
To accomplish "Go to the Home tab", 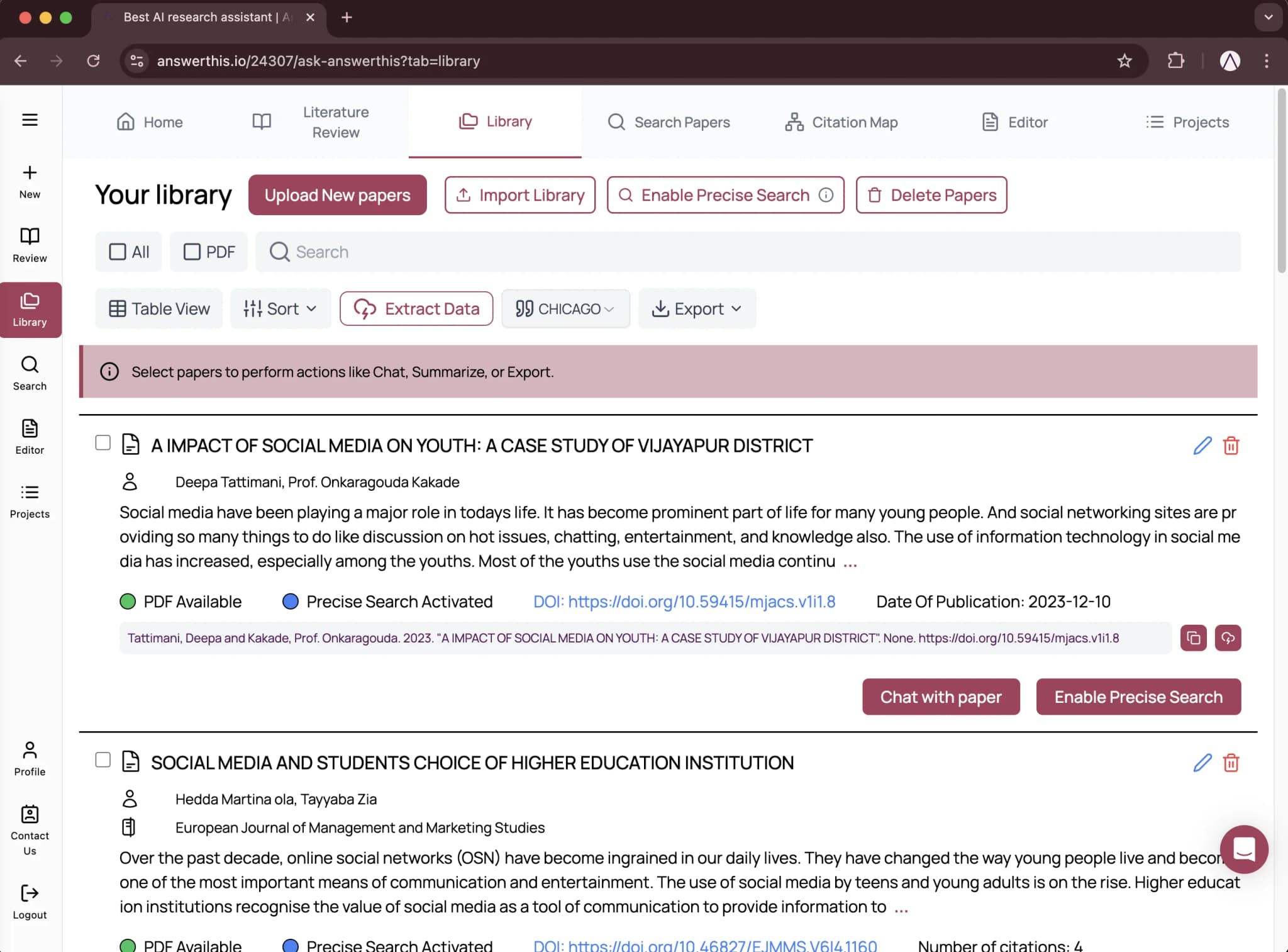I will (150, 122).
